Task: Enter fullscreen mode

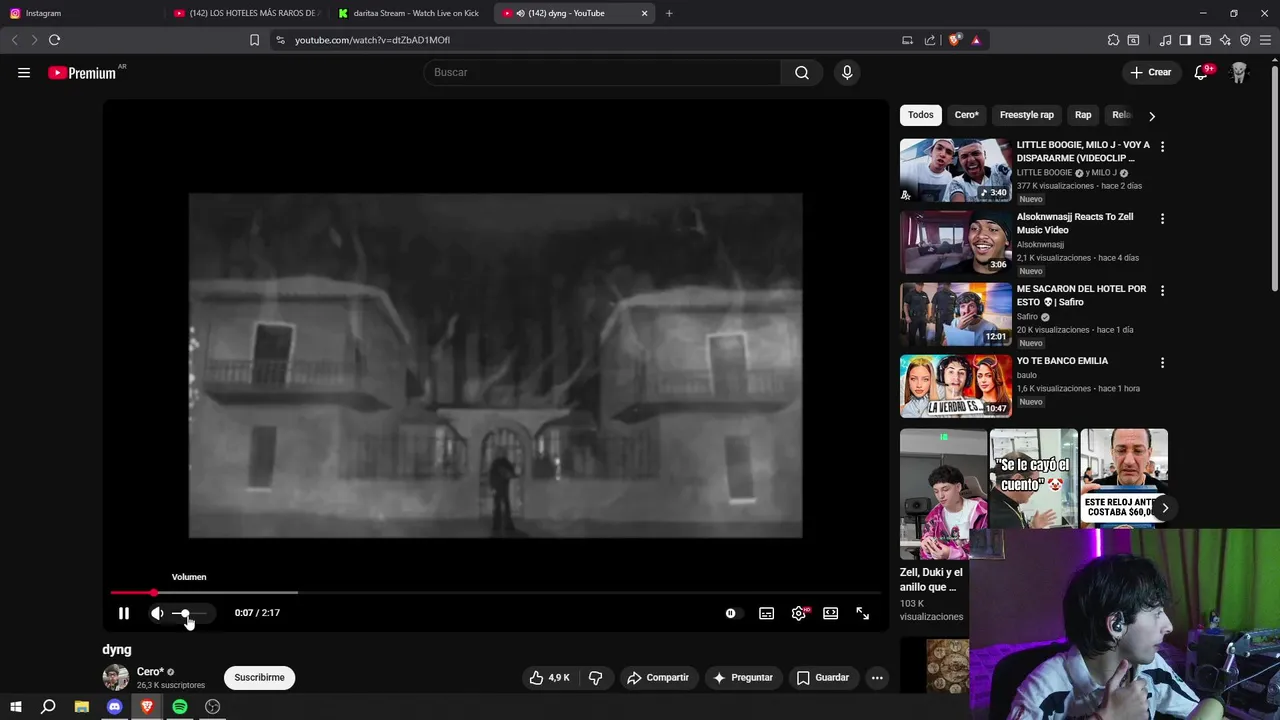Action: [x=862, y=613]
